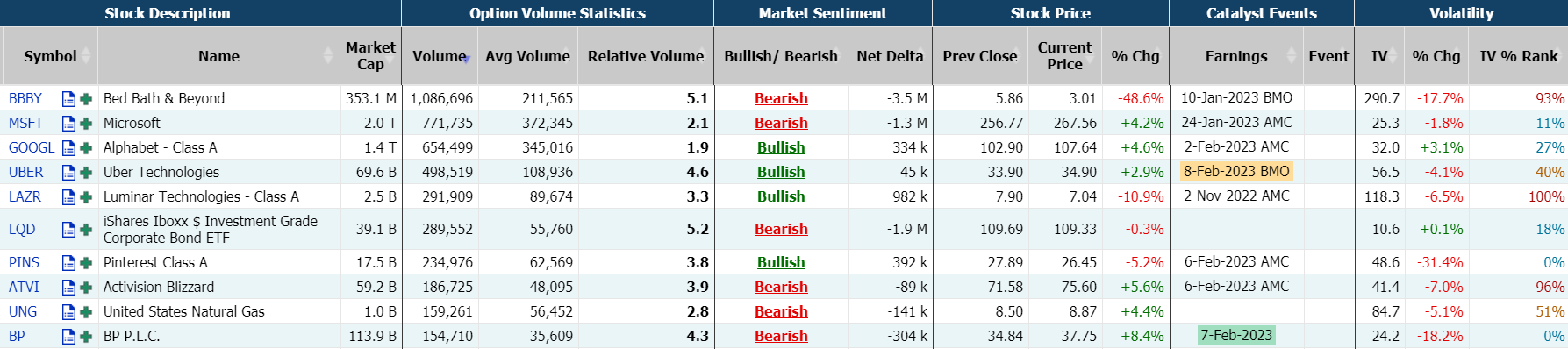This screenshot has width=1568, height=349.
Task: Add LQD using the green plus icon
Action: 86,230
